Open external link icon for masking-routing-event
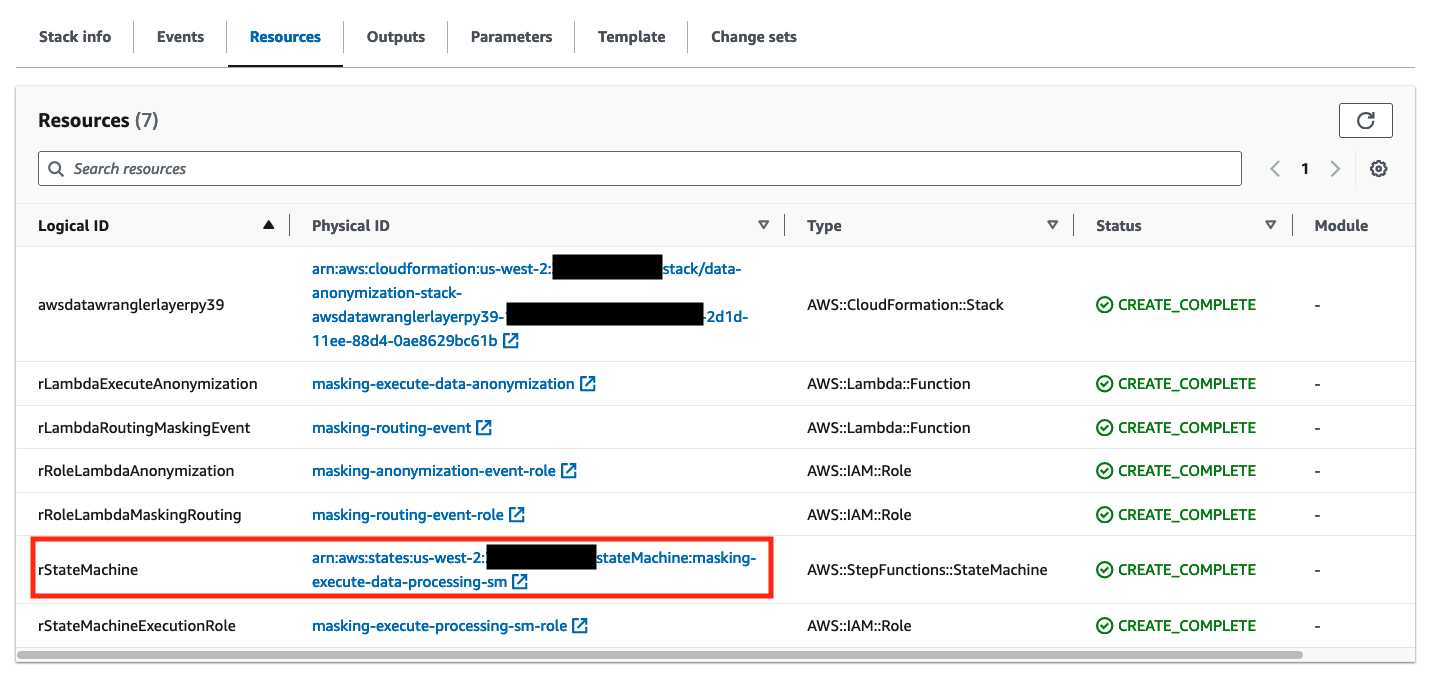This screenshot has height=695, width=1435. [x=484, y=428]
